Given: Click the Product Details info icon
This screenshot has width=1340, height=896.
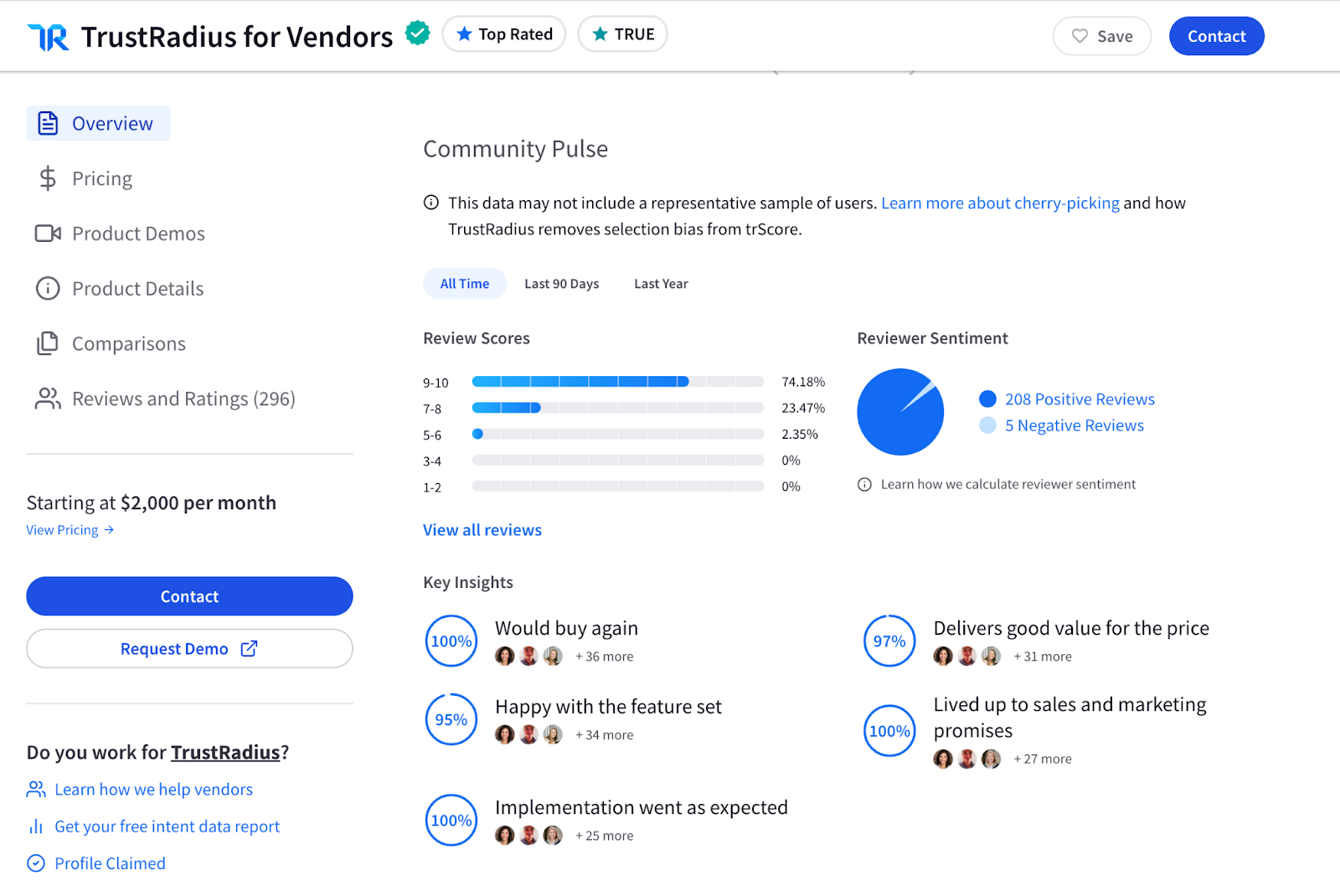Looking at the screenshot, I should (48, 289).
